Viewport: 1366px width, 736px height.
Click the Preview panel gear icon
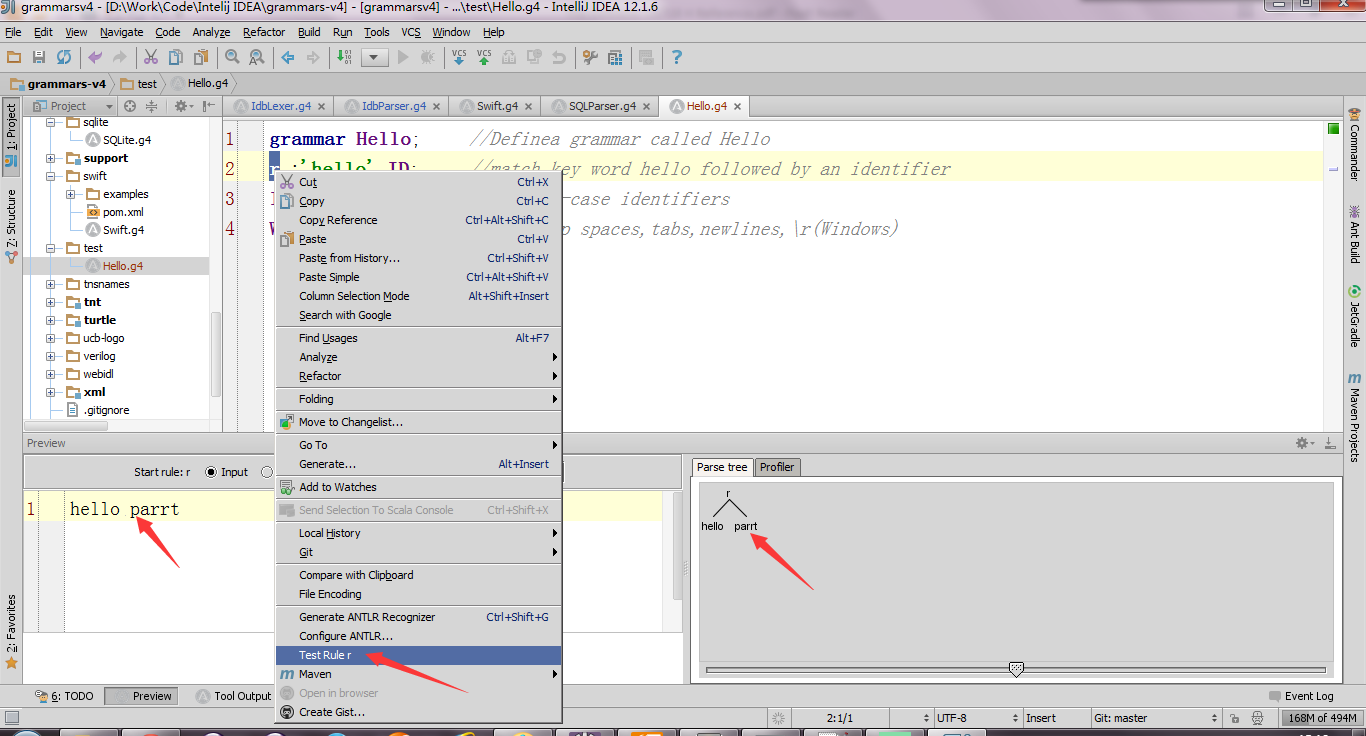[1304, 443]
